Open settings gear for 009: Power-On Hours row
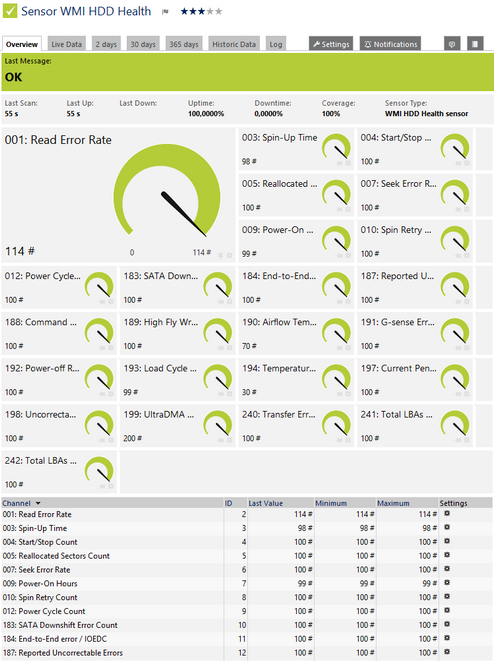The width and height of the screenshot is (494, 661). point(447,583)
